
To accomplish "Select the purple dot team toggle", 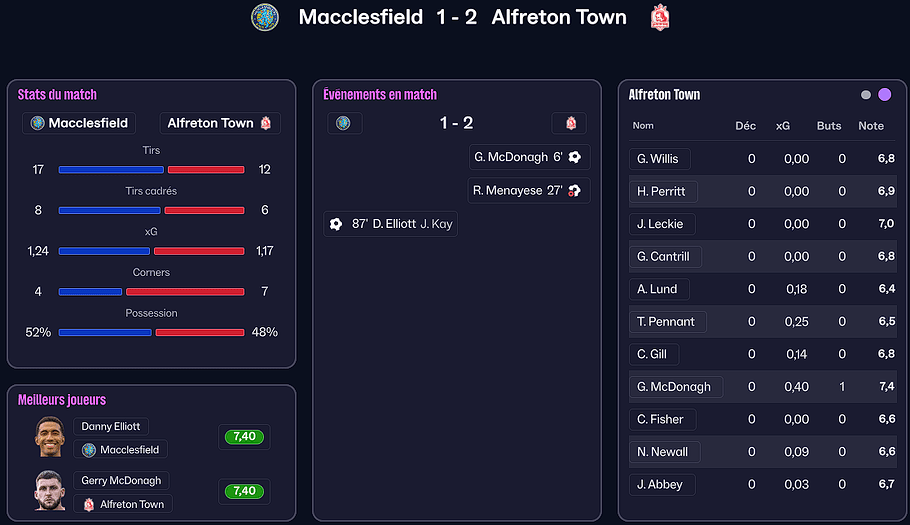I will 885,95.
